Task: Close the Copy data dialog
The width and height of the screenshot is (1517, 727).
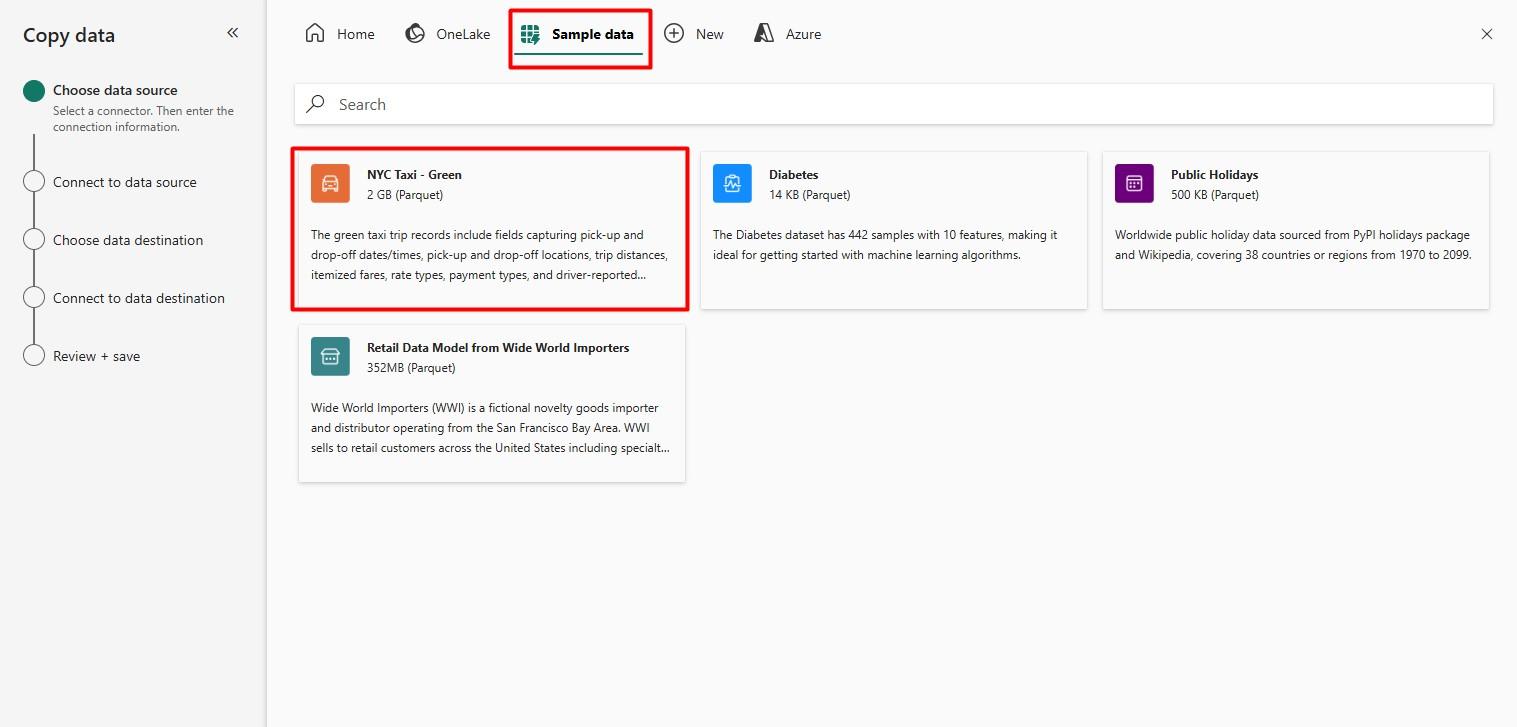Action: coord(1487,34)
